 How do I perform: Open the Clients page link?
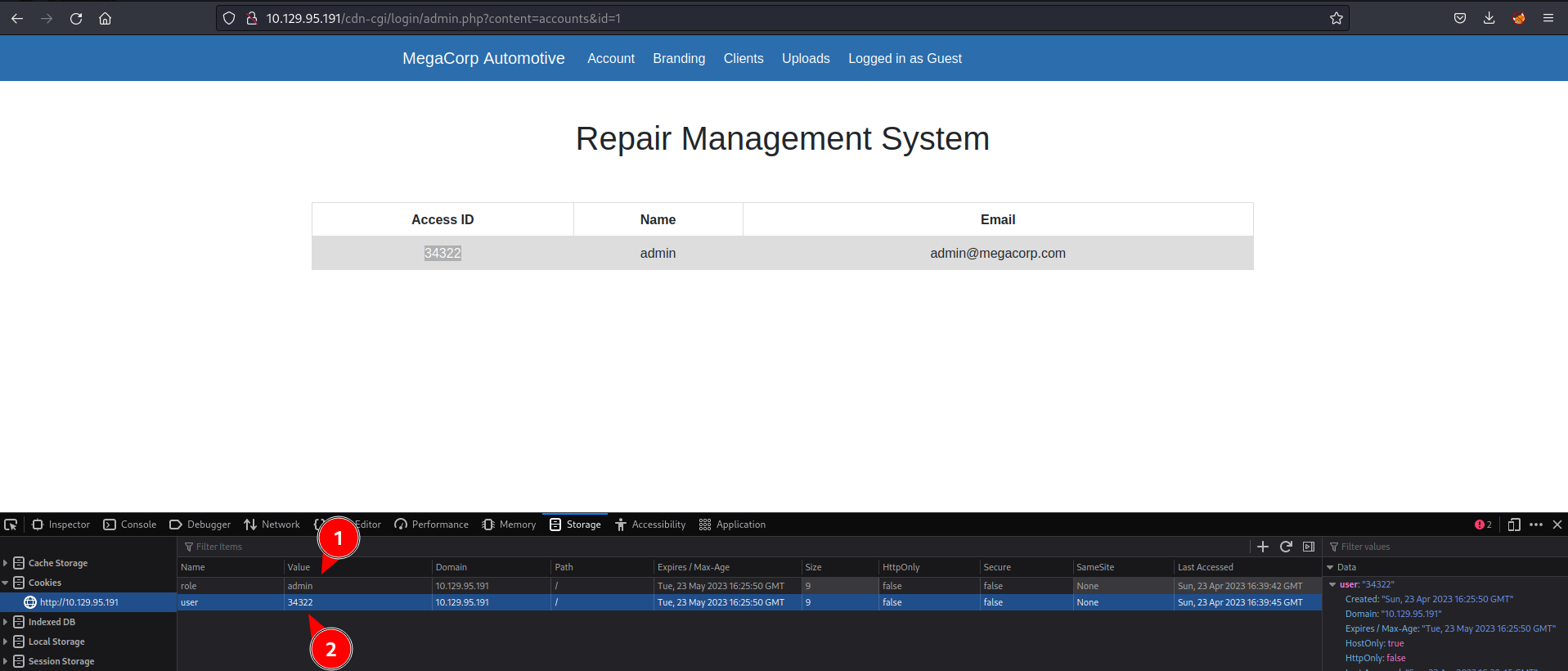(x=744, y=58)
